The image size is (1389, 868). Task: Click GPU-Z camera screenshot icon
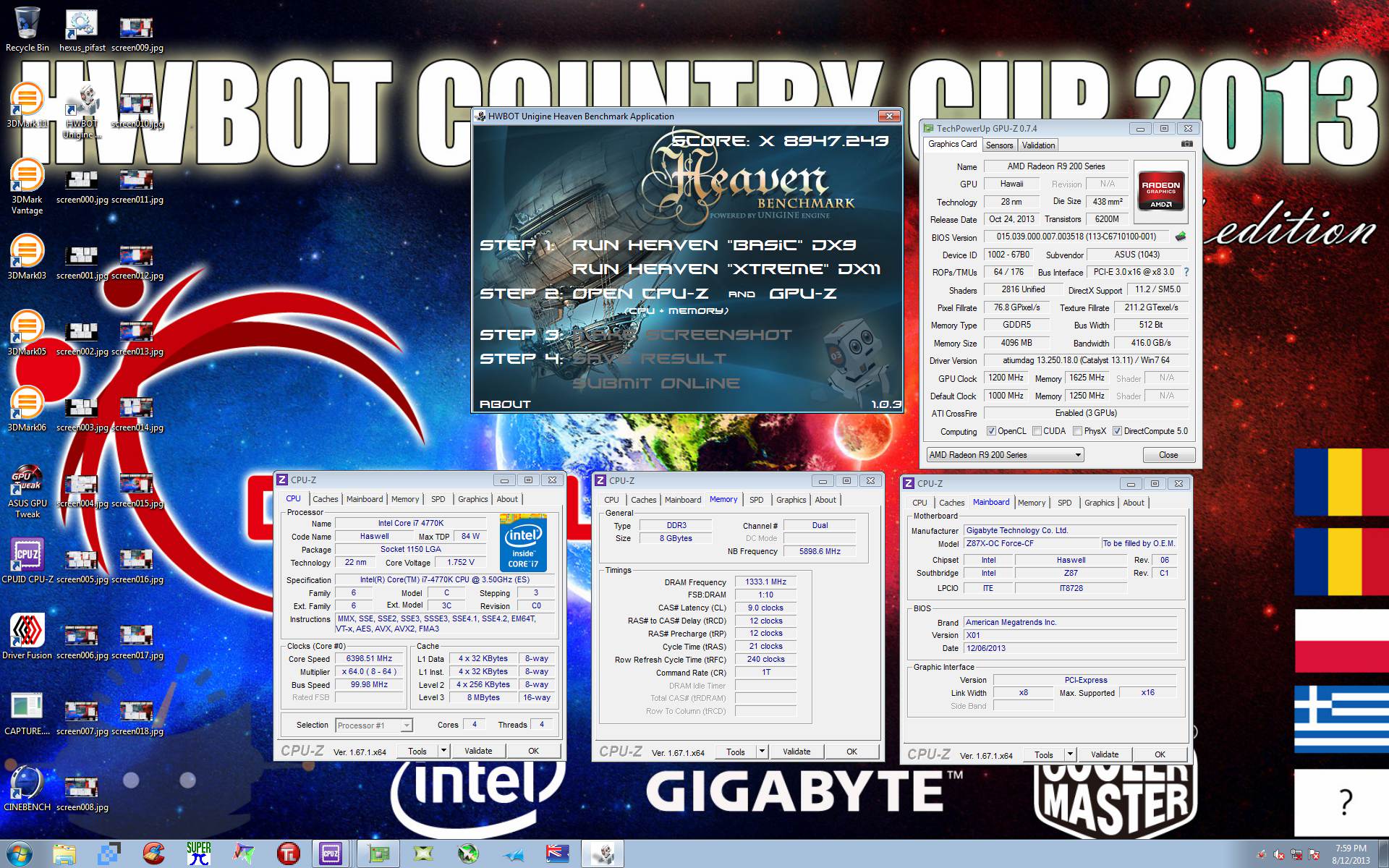click(x=1186, y=144)
